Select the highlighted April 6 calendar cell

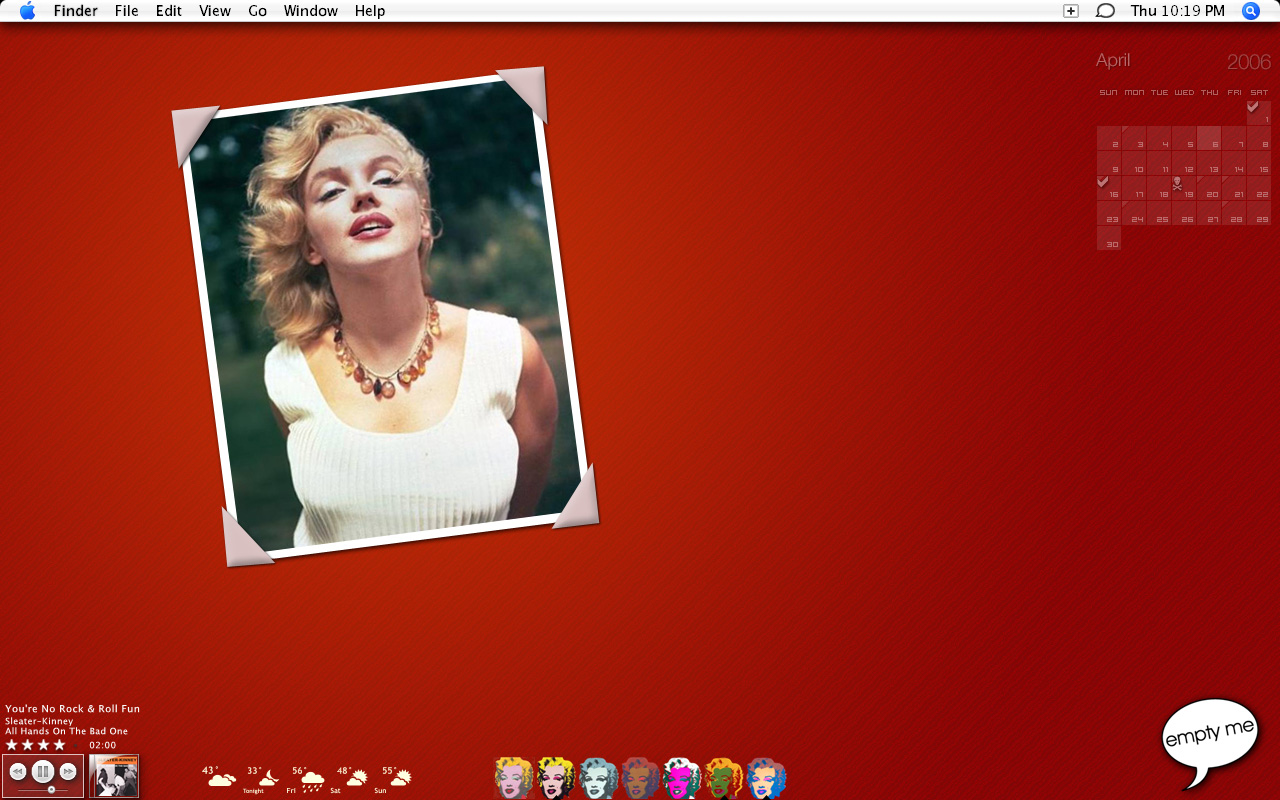(1209, 138)
